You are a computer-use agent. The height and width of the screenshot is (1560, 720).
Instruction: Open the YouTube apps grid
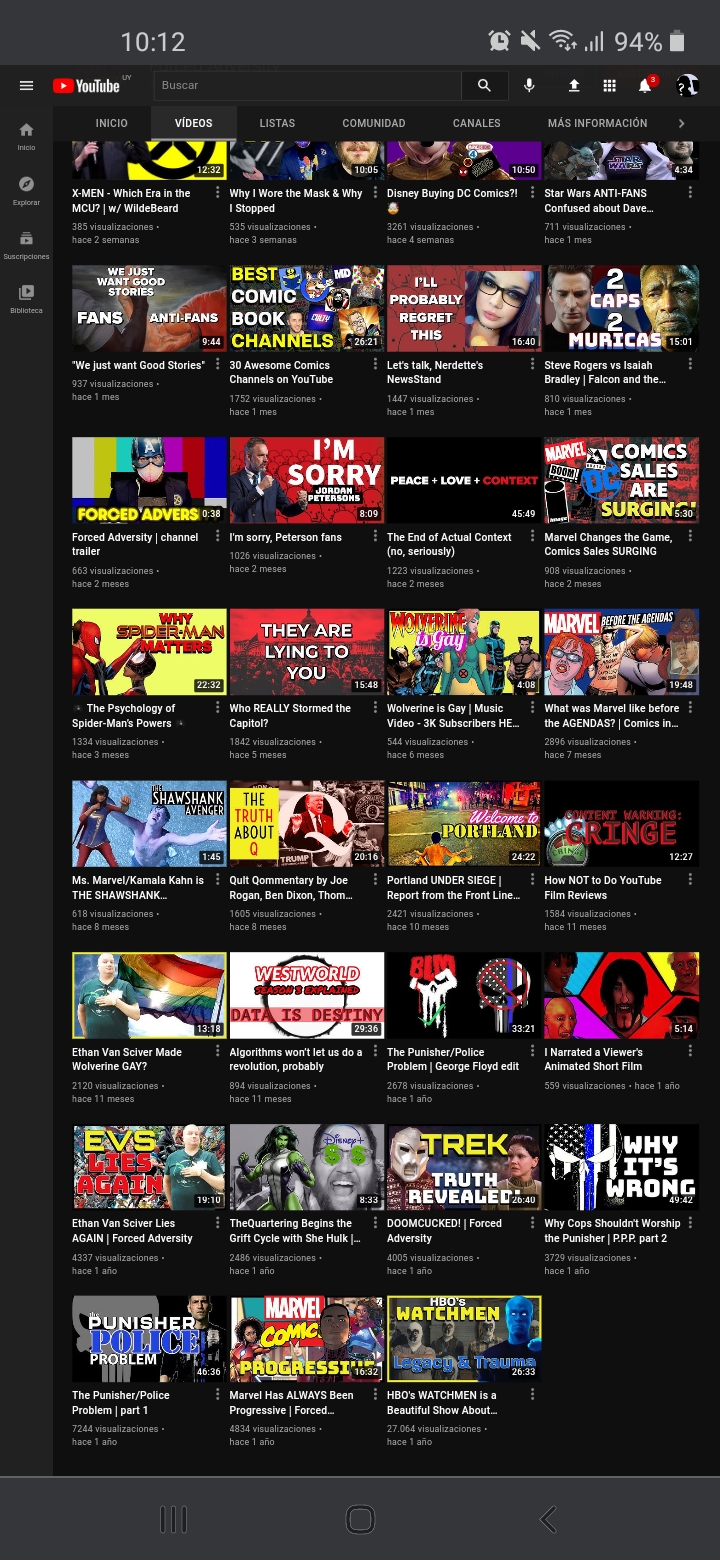coord(609,86)
